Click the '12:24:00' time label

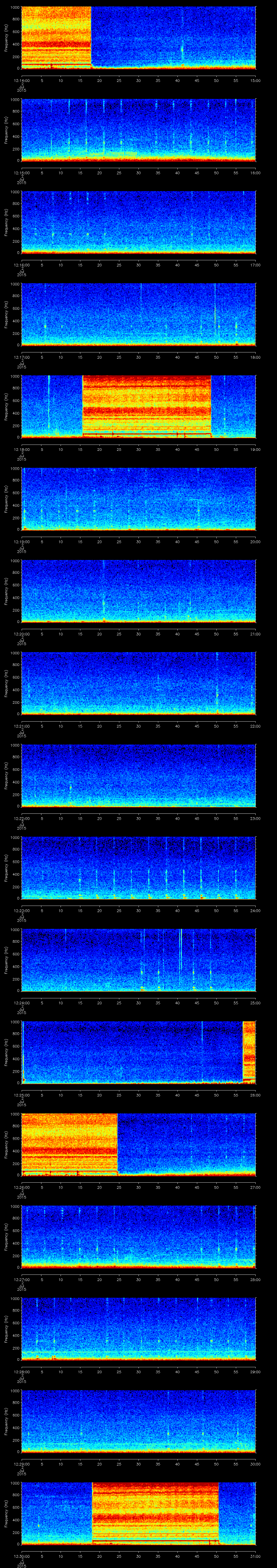click(x=21, y=1003)
